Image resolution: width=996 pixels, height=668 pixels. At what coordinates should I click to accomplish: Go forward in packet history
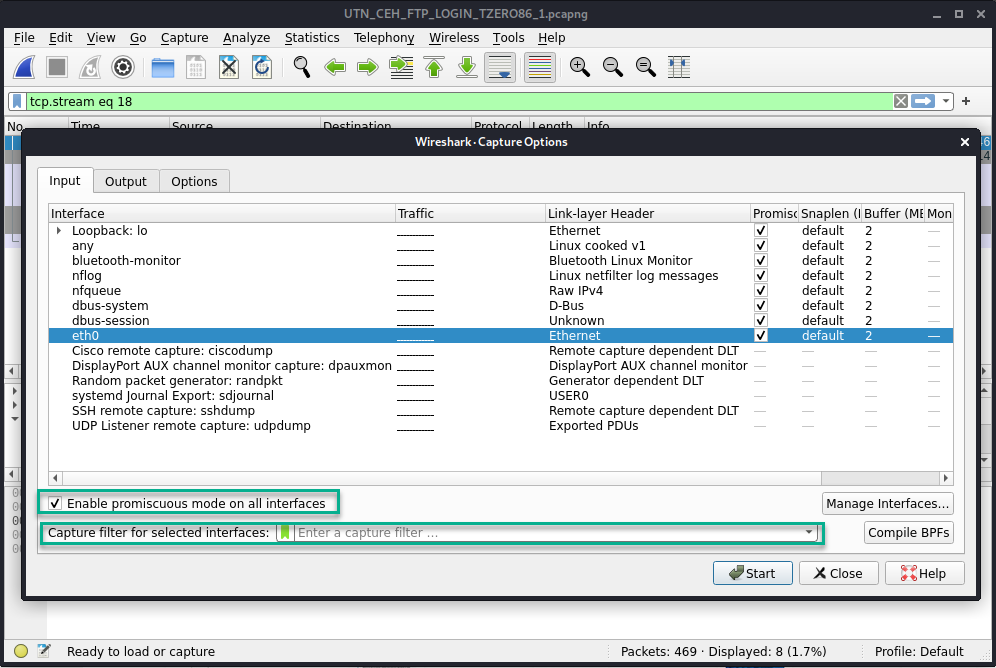368,67
